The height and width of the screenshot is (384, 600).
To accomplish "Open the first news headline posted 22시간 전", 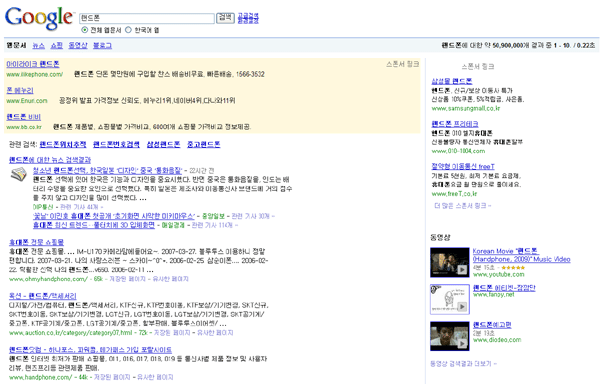I will tap(107, 171).
